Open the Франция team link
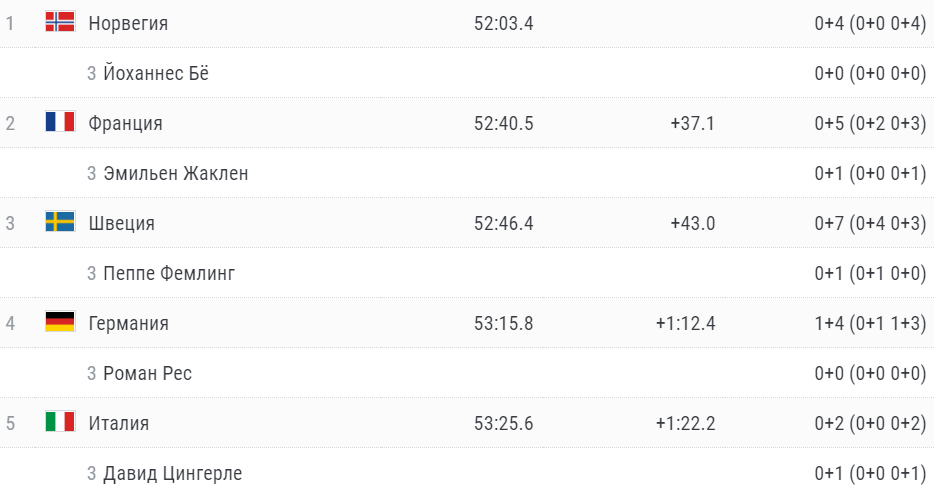This screenshot has height=497, width=934. (x=125, y=123)
